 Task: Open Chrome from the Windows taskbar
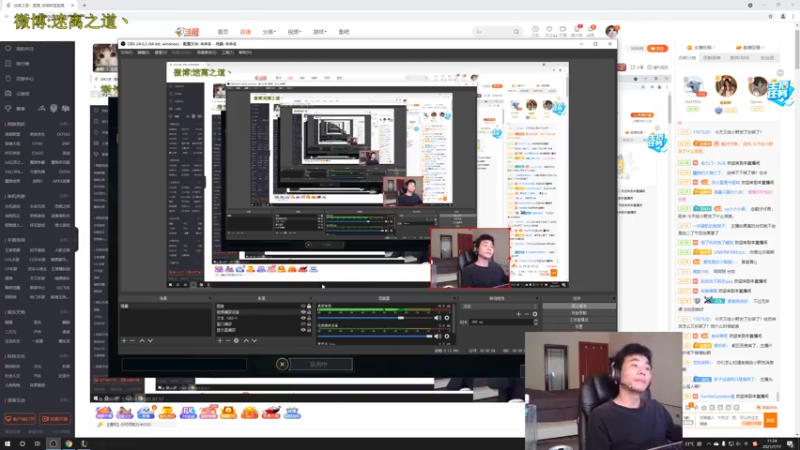[x=68, y=444]
